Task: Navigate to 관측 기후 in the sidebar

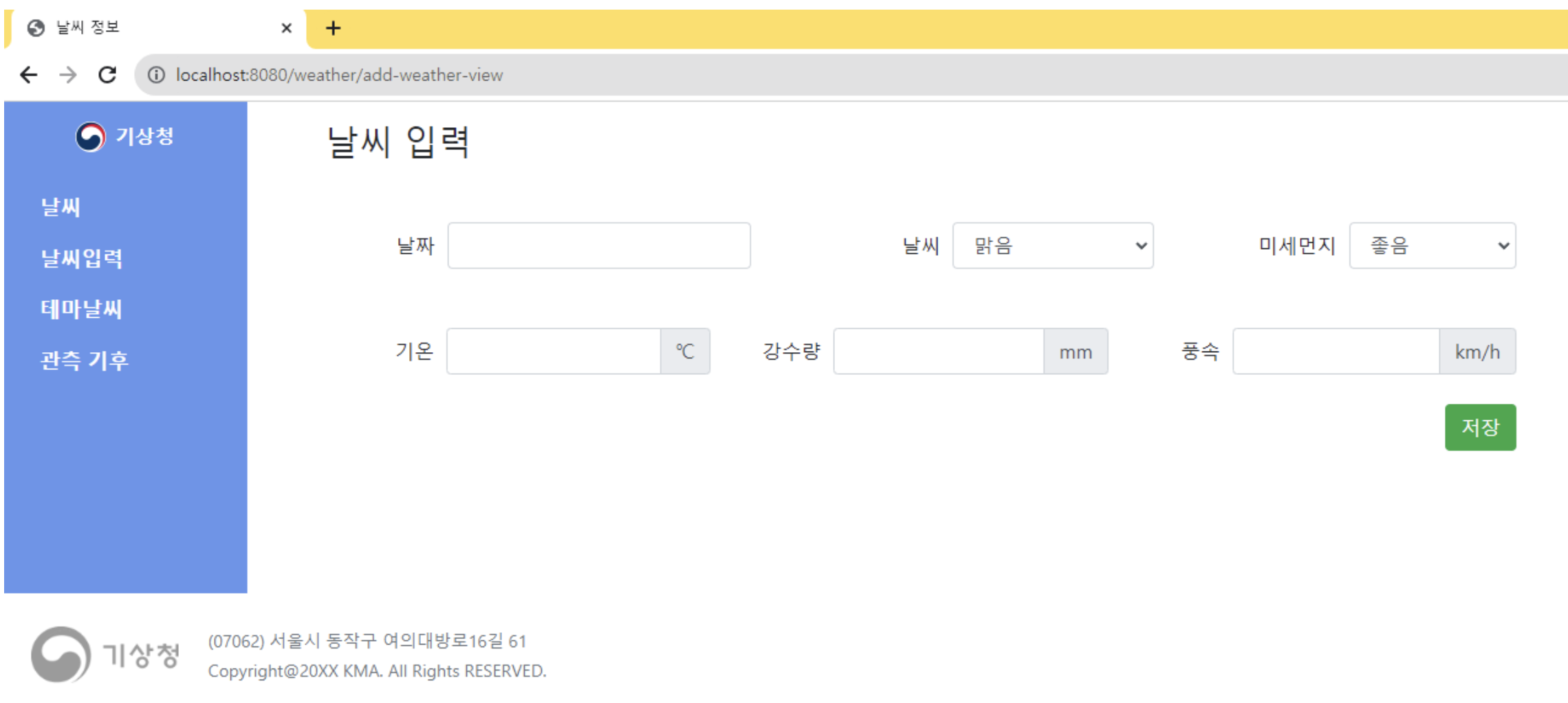Action: 85,359
